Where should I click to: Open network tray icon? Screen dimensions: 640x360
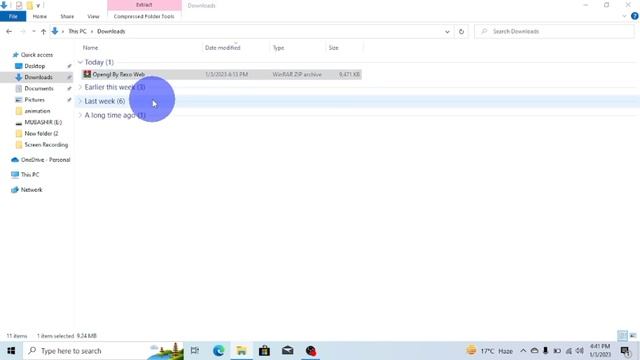pyautogui.click(x=568, y=351)
